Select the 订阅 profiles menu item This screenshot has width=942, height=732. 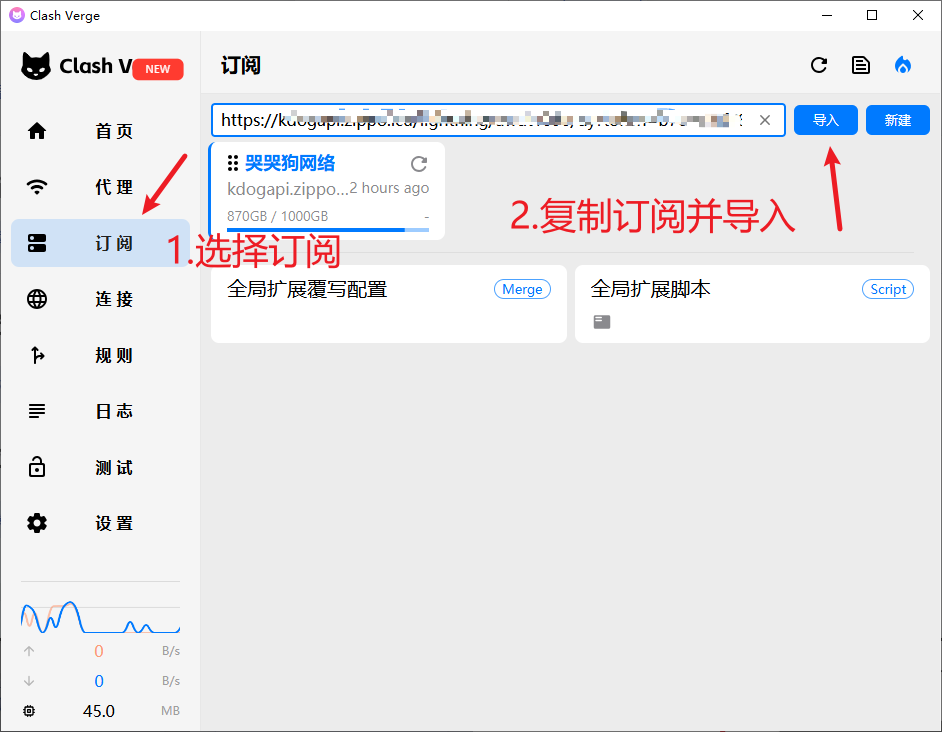100,243
